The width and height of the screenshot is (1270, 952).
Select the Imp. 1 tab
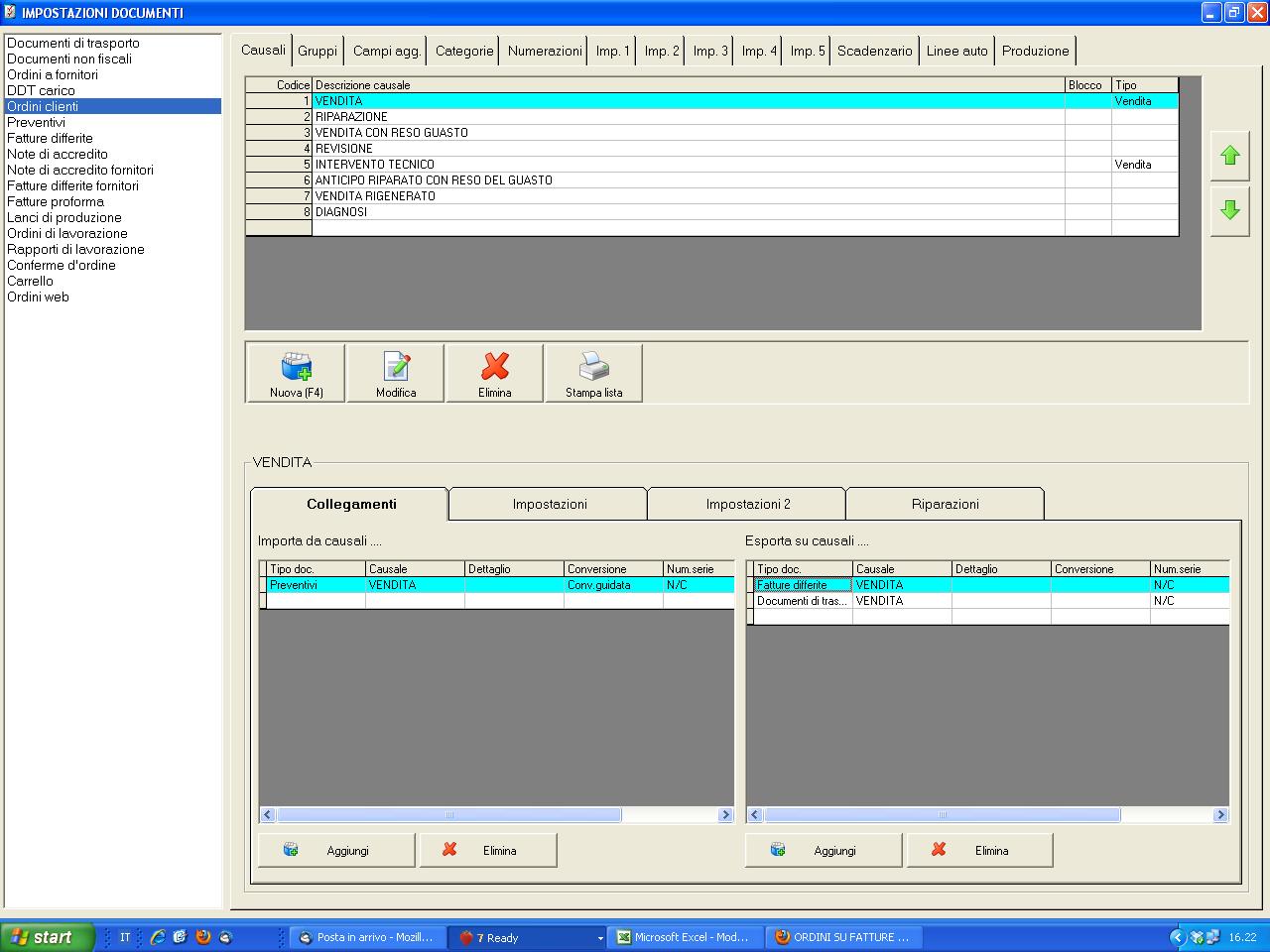pos(613,51)
